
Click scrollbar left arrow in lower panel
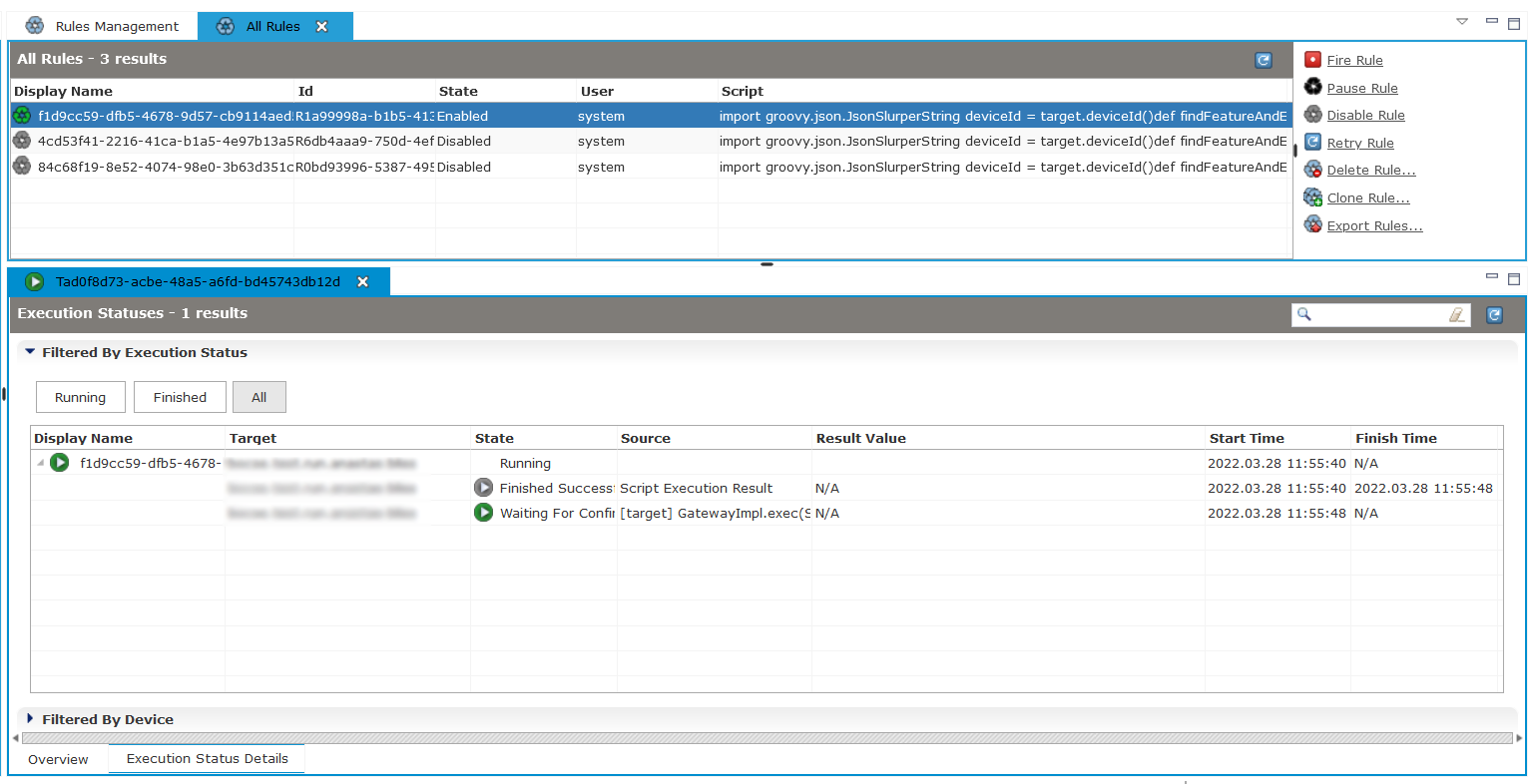[15, 738]
